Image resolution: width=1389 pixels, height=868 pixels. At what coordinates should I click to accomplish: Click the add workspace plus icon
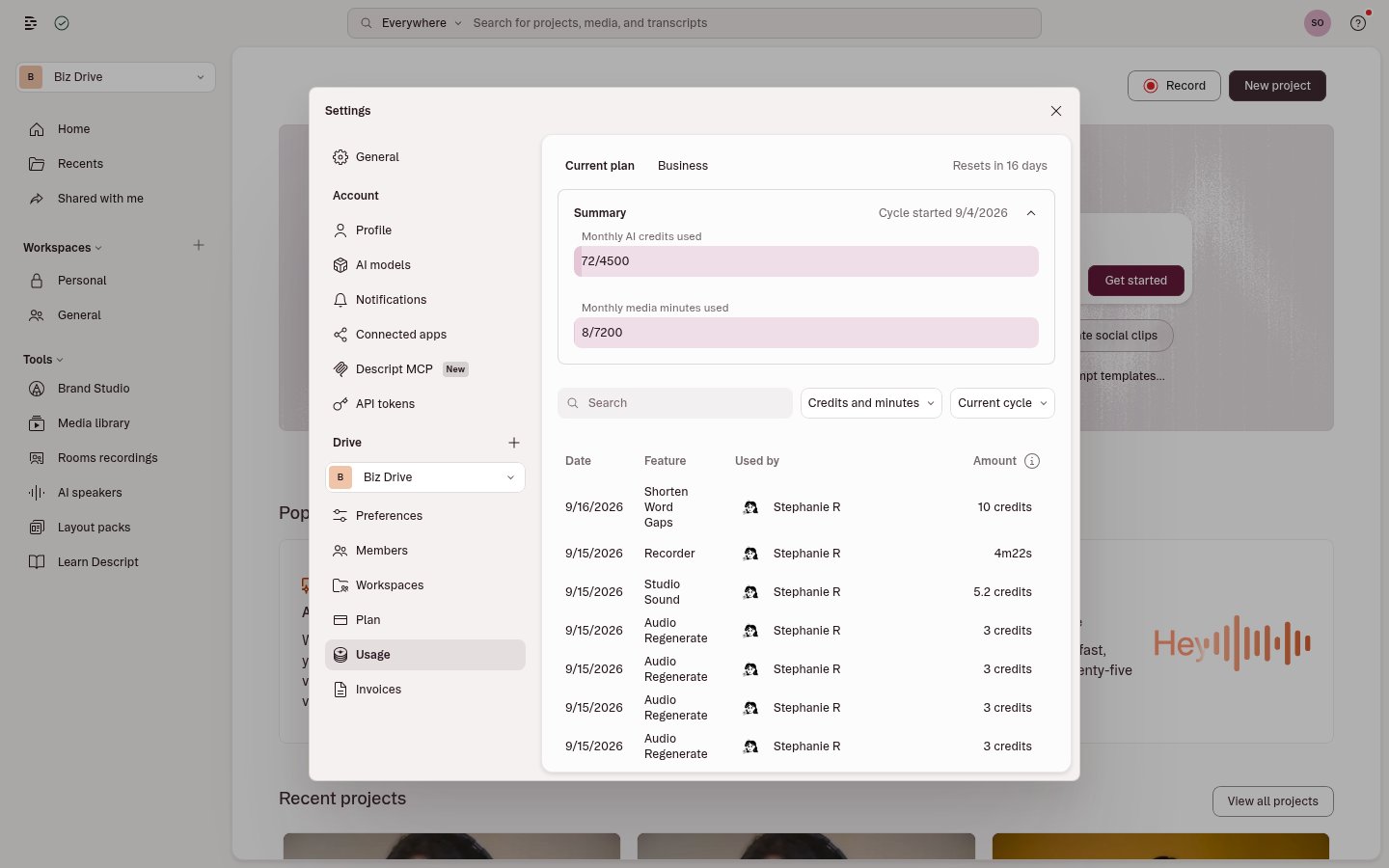coord(199,246)
